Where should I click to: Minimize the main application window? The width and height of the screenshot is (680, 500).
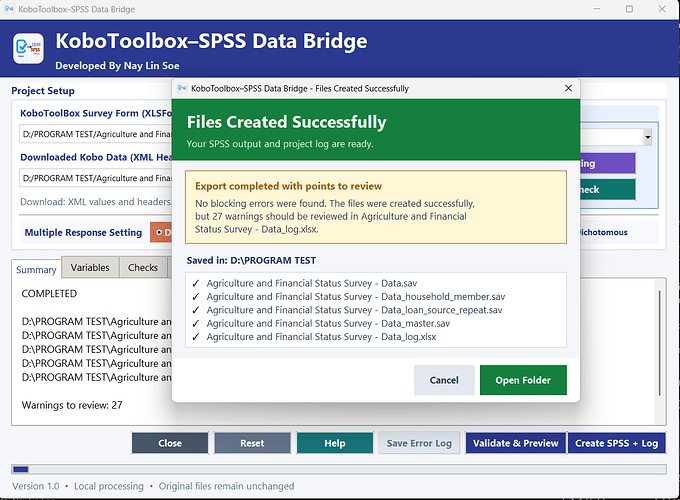(x=597, y=9)
